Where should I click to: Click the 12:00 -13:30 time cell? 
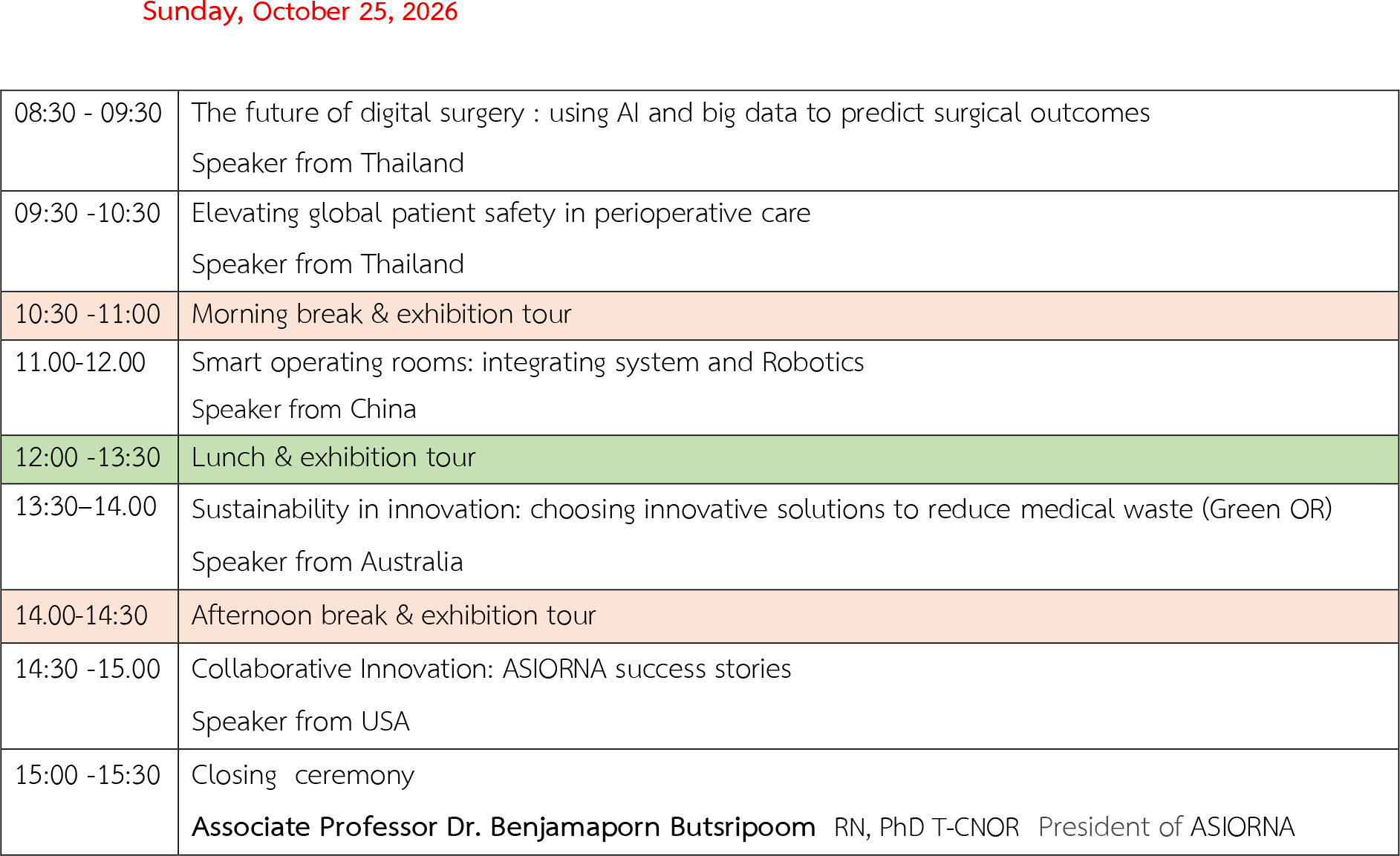click(x=88, y=458)
